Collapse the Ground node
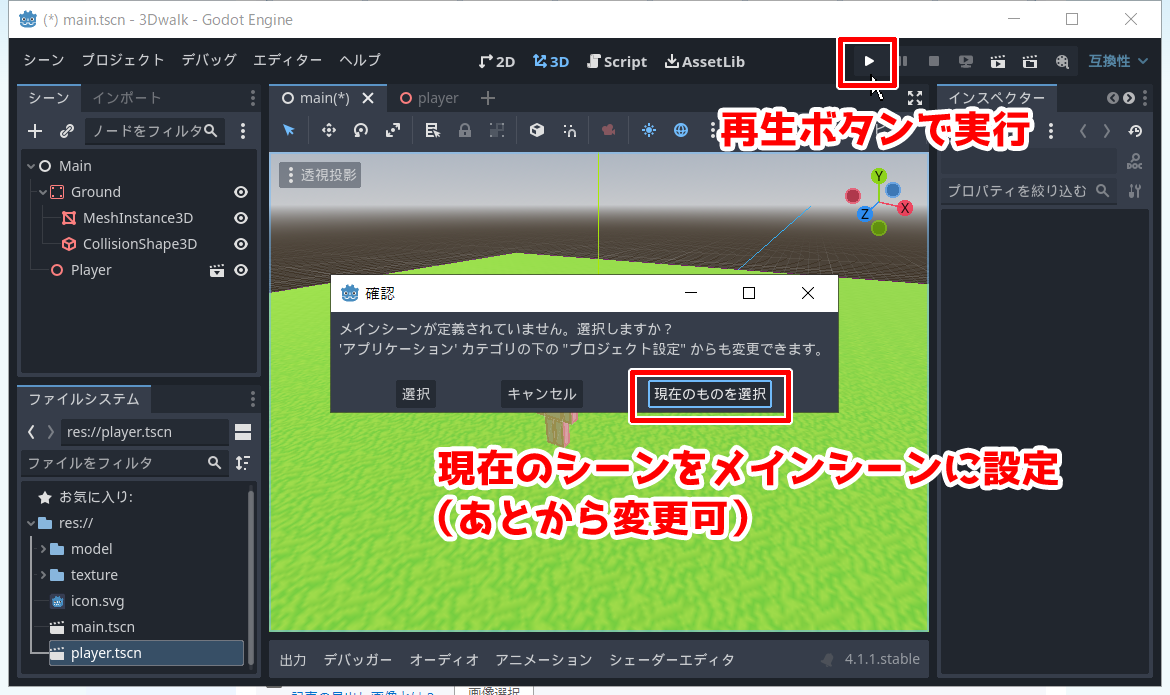This screenshot has width=1170, height=695. [x=43, y=192]
